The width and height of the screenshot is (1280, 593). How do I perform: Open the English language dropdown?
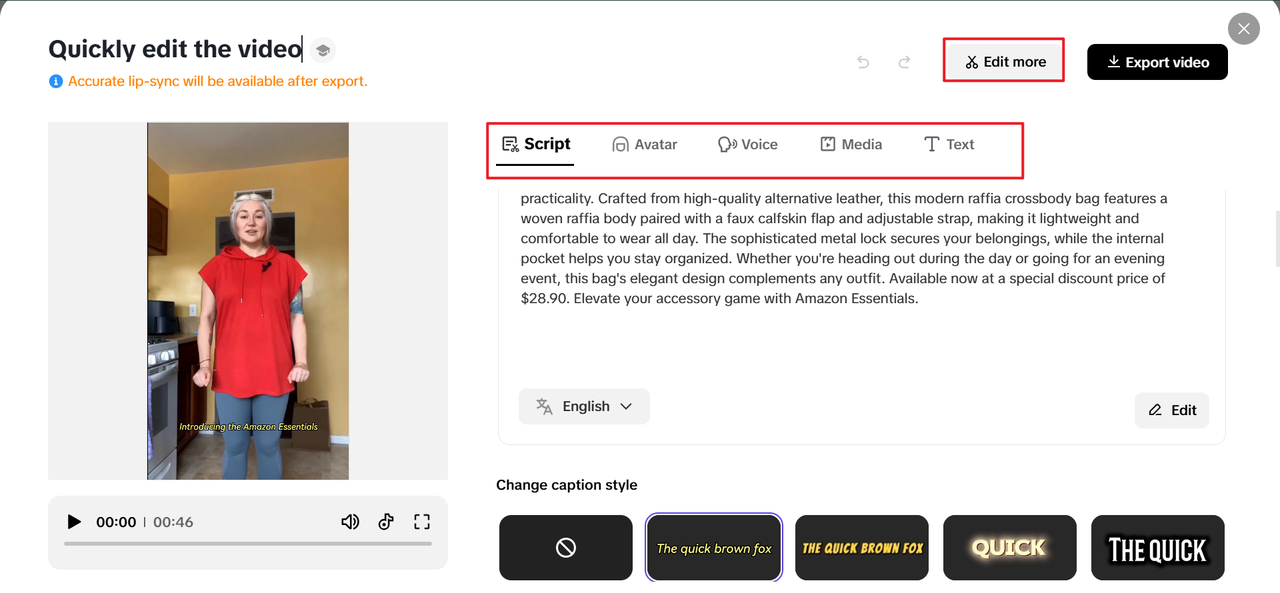coord(584,406)
